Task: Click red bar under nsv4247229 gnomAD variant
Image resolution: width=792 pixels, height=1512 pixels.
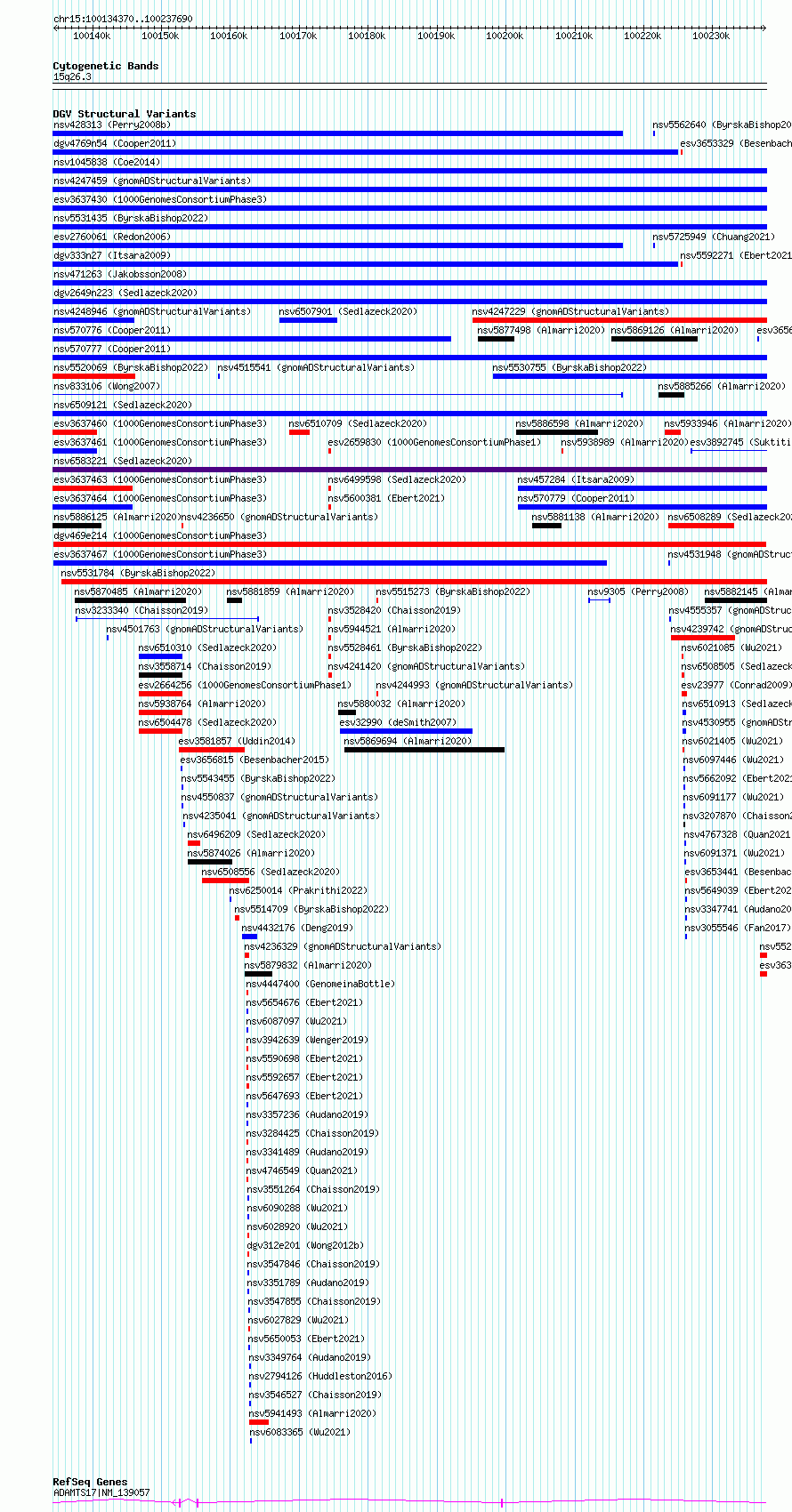Action: 619,320
